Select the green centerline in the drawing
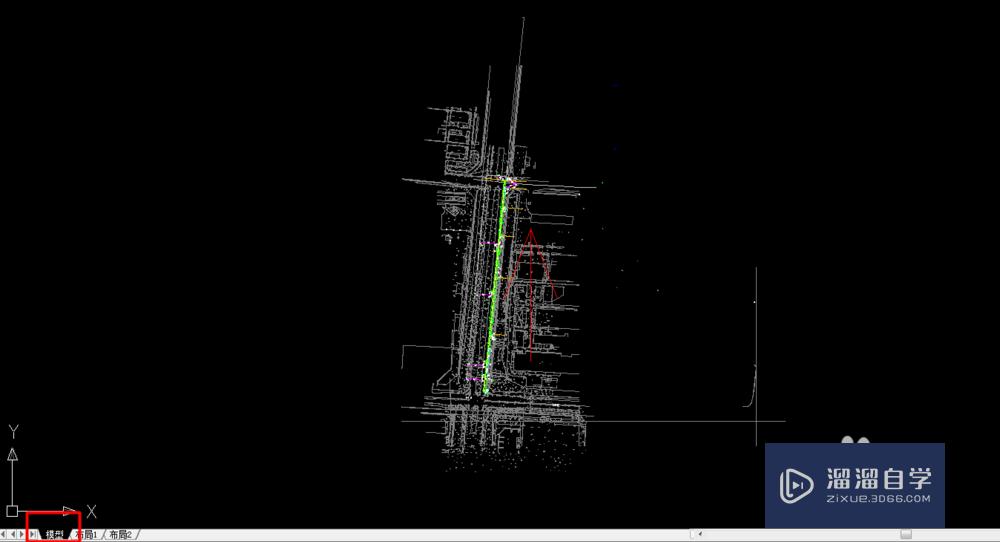The height and width of the screenshot is (542, 1000). pyautogui.click(x=495, y=287)
